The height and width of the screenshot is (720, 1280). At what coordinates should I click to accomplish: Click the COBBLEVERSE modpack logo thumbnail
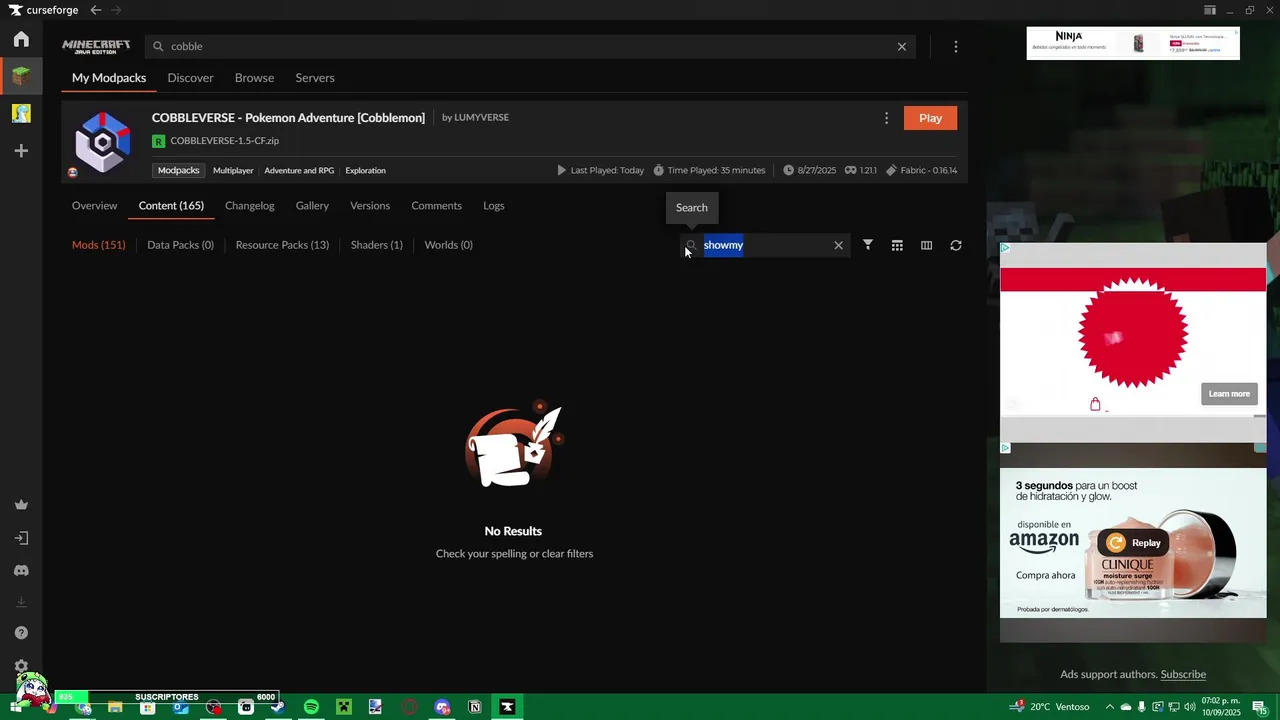coord(103,142)
